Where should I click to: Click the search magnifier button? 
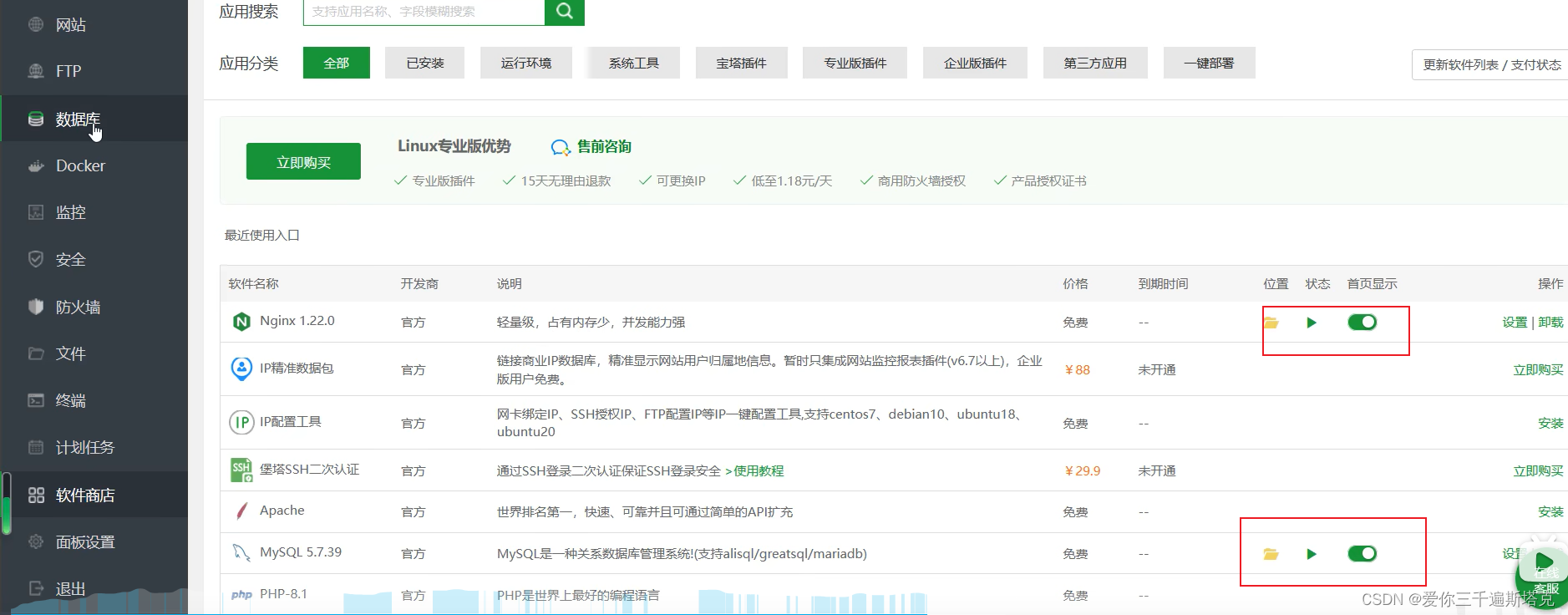565,12
